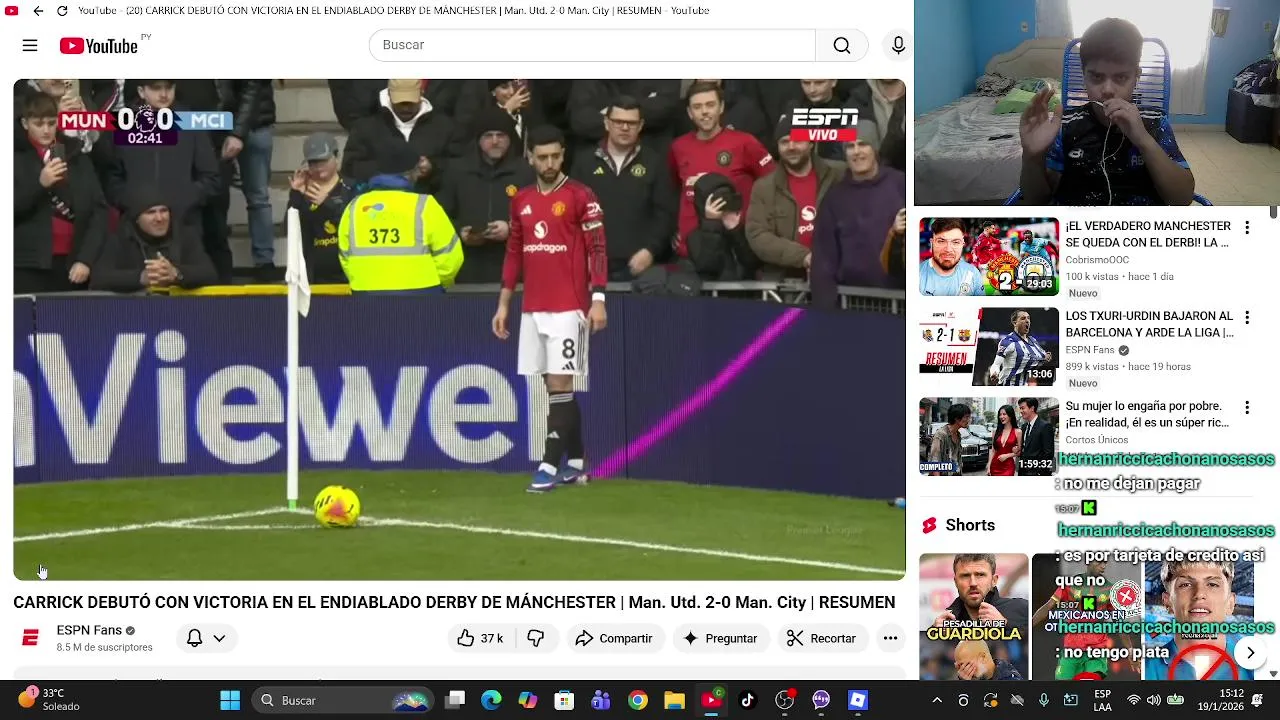Open the ESPN Fans channel name link
Image resolution: width=1280 pixels, height=720 pixels.
pos(89,630)
